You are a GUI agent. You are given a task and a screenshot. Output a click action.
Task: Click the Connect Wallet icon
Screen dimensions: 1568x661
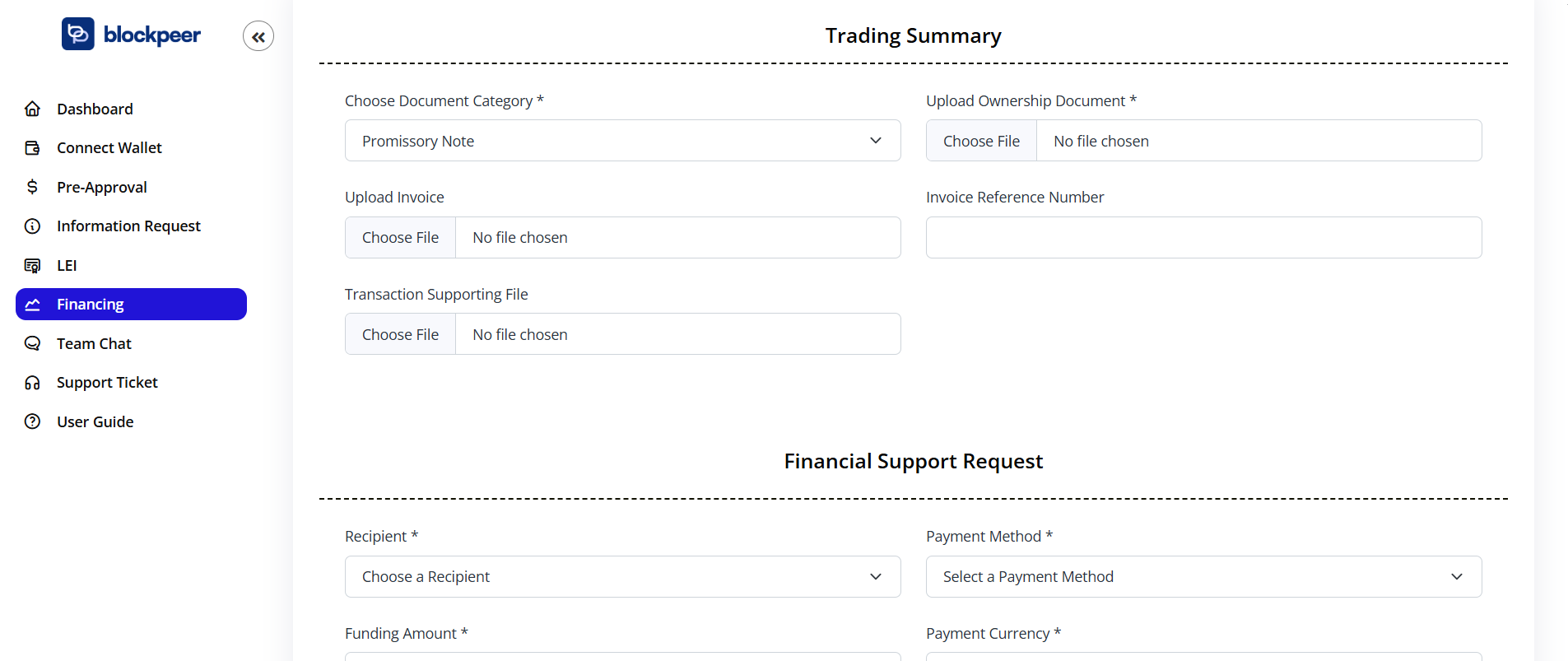pyautogui.click(x=33, y=148)
